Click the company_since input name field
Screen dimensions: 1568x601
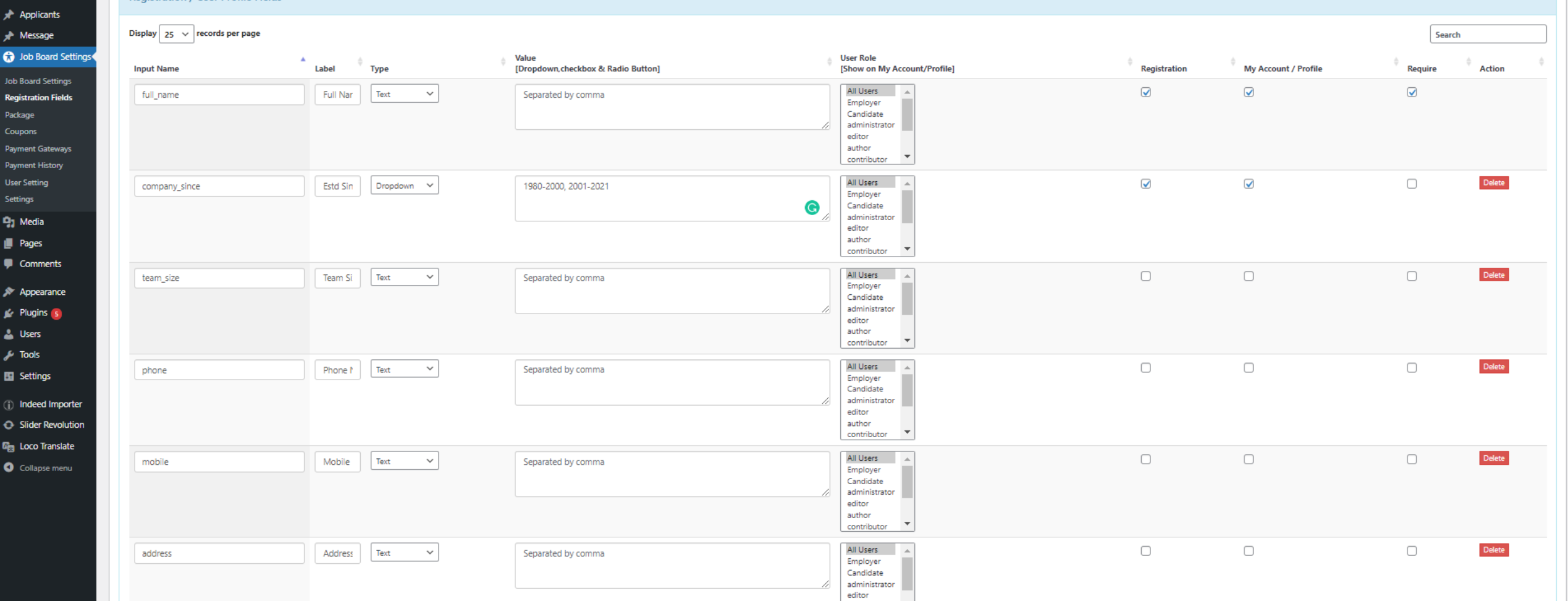[x=219, y=186]
